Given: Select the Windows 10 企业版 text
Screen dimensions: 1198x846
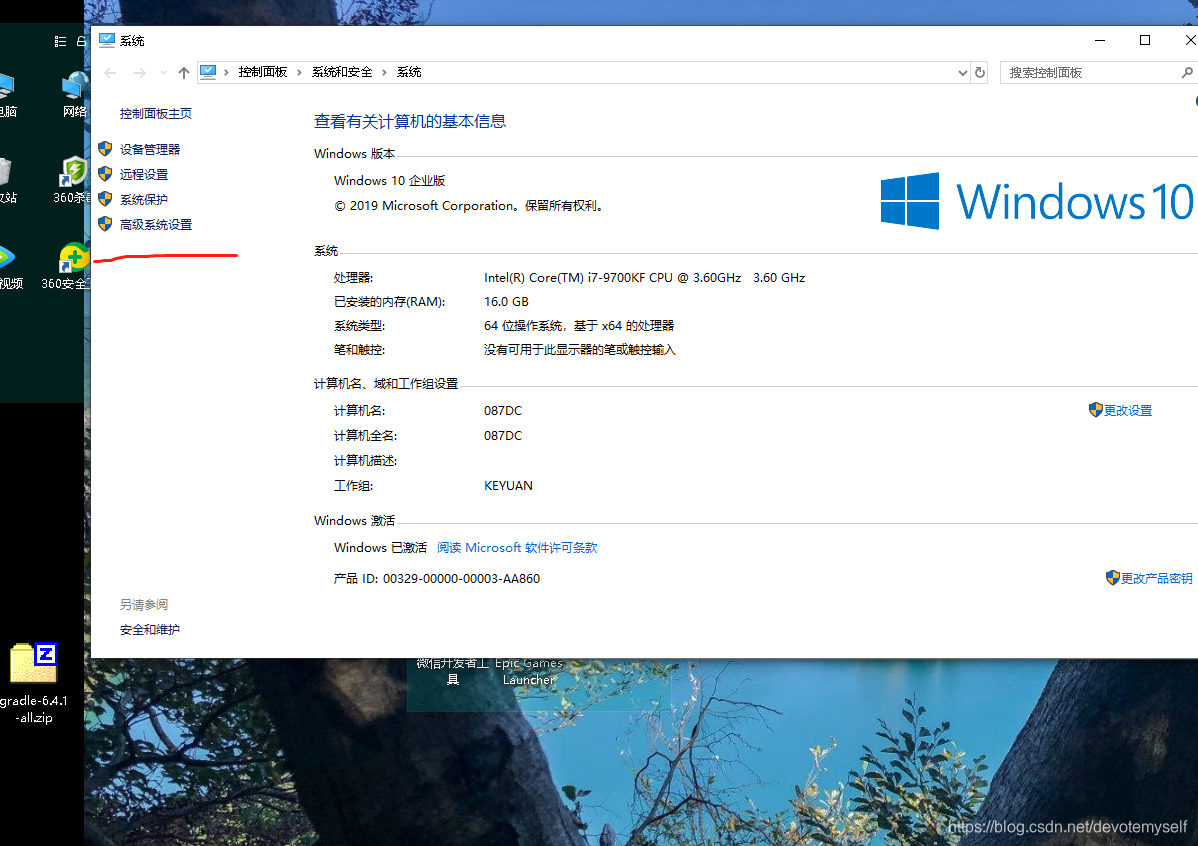Looking at the screenshot, I should point(390,181).
